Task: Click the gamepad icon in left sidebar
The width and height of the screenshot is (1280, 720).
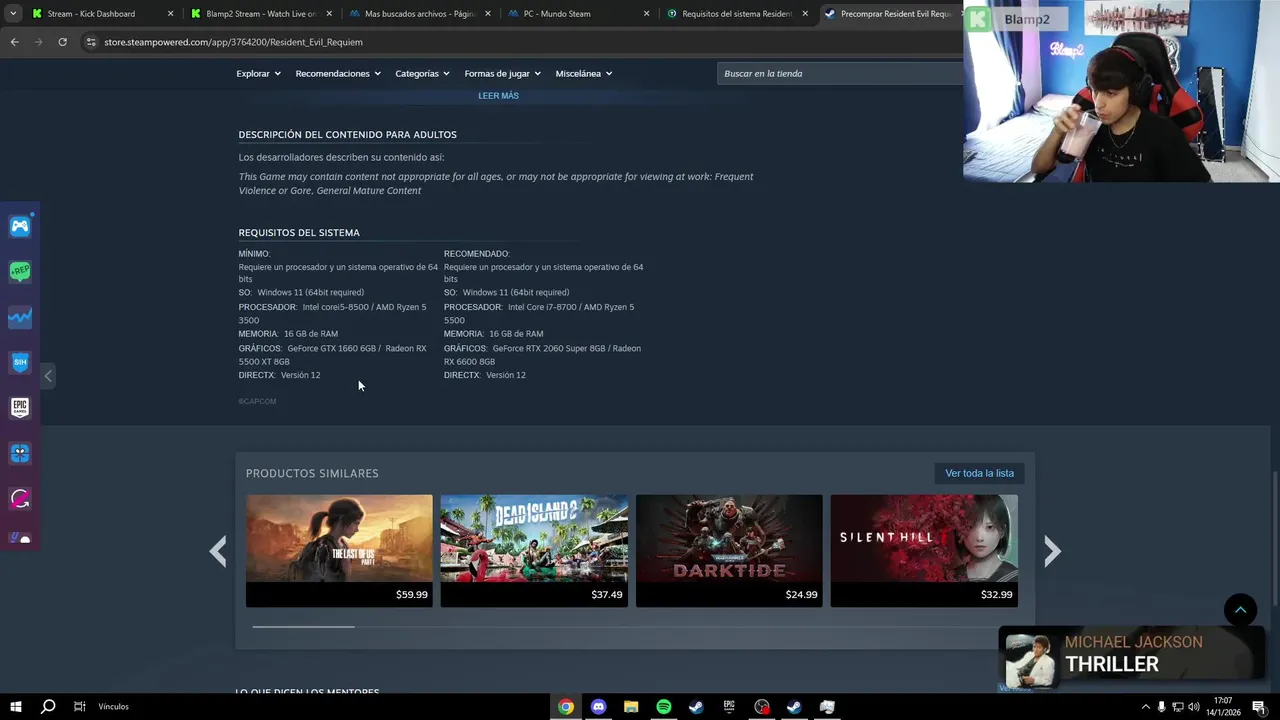Action: [20, 226]
